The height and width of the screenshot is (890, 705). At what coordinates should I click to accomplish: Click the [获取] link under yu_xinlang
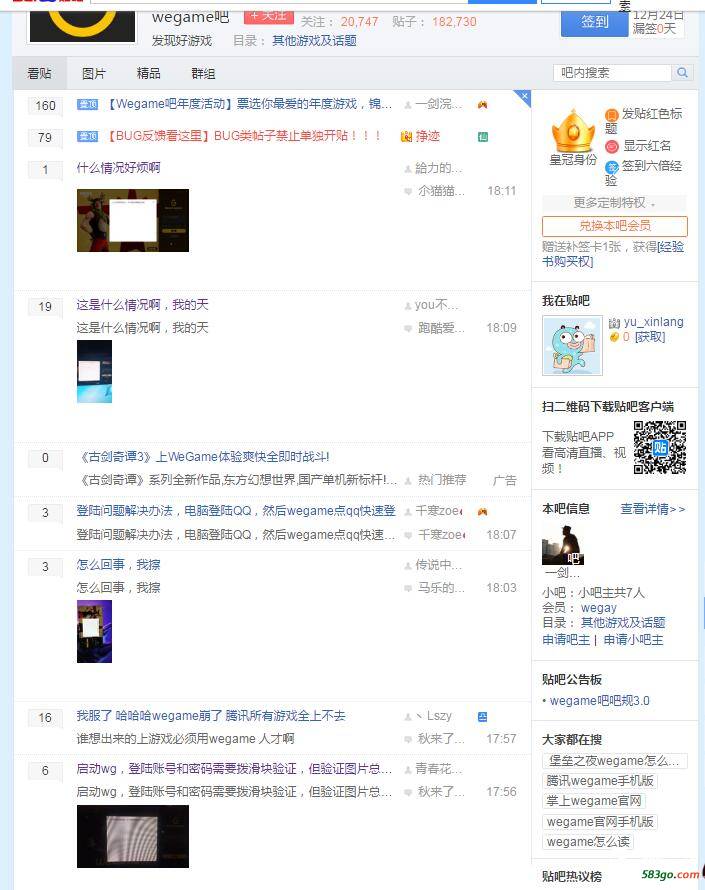650,337
